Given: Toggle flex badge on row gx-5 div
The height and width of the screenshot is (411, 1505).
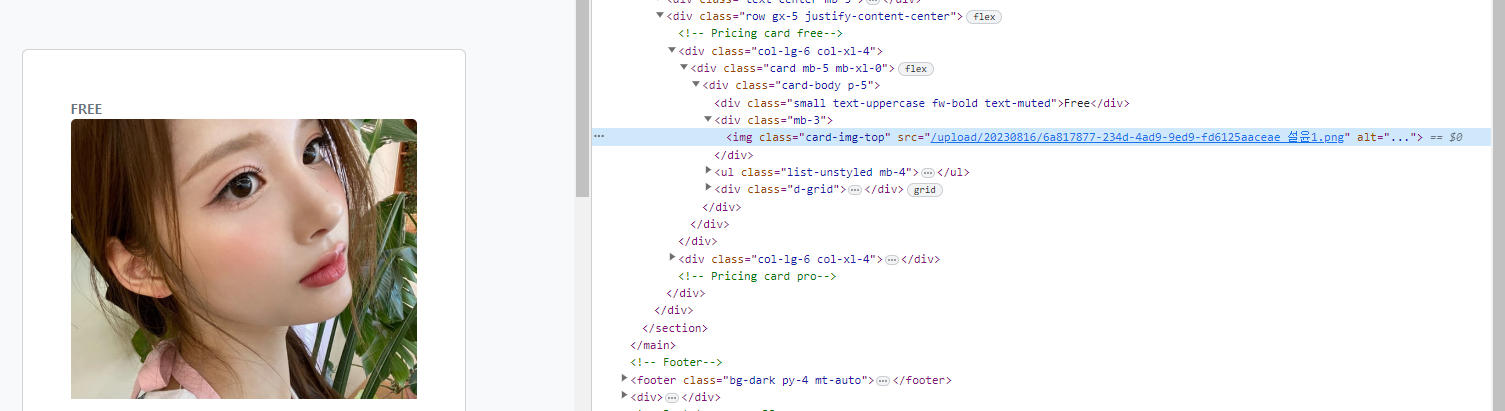Looking at the screenshot, I should tap(984, 17).
